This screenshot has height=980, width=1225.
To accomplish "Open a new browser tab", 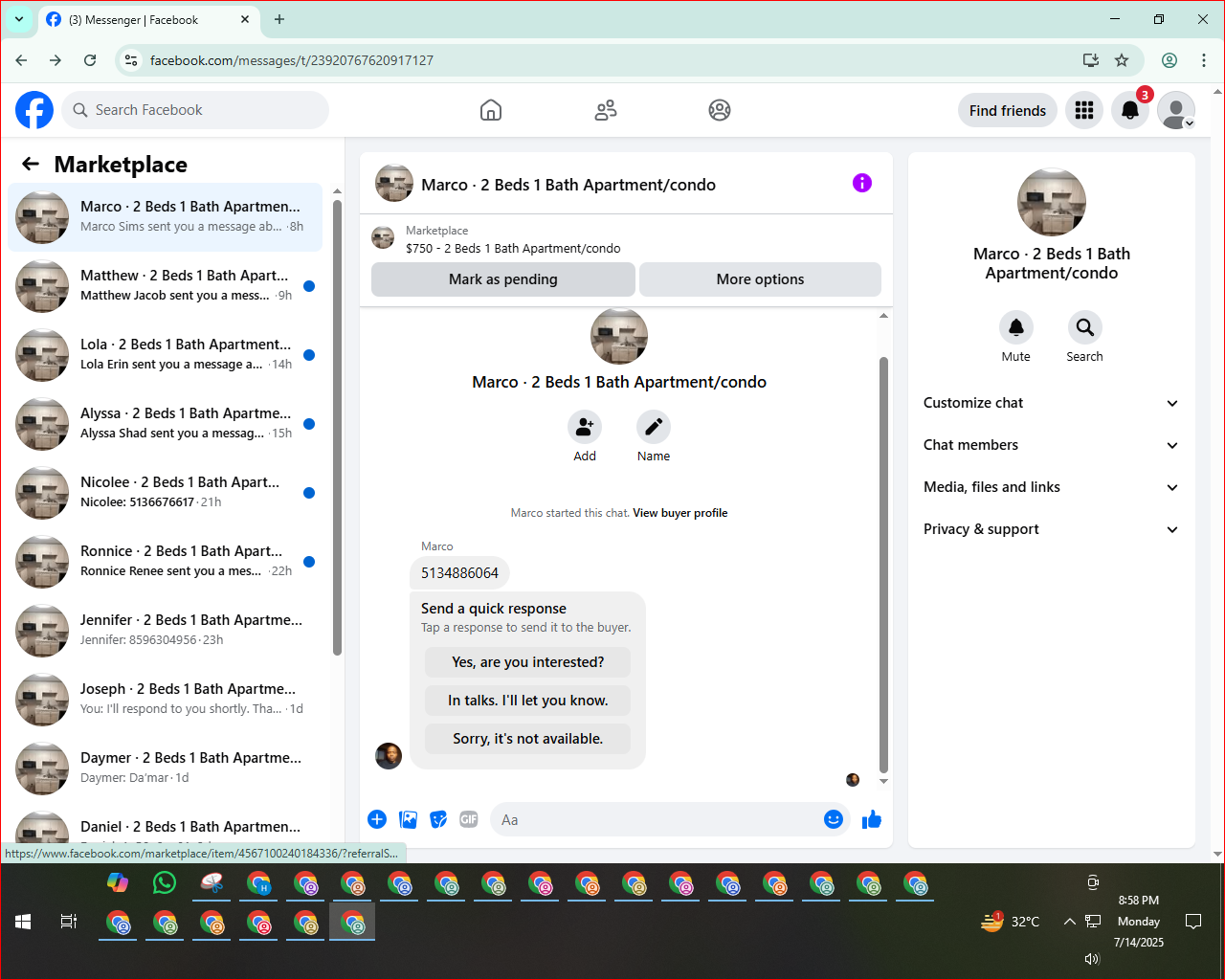I will (x=279, y=19).
